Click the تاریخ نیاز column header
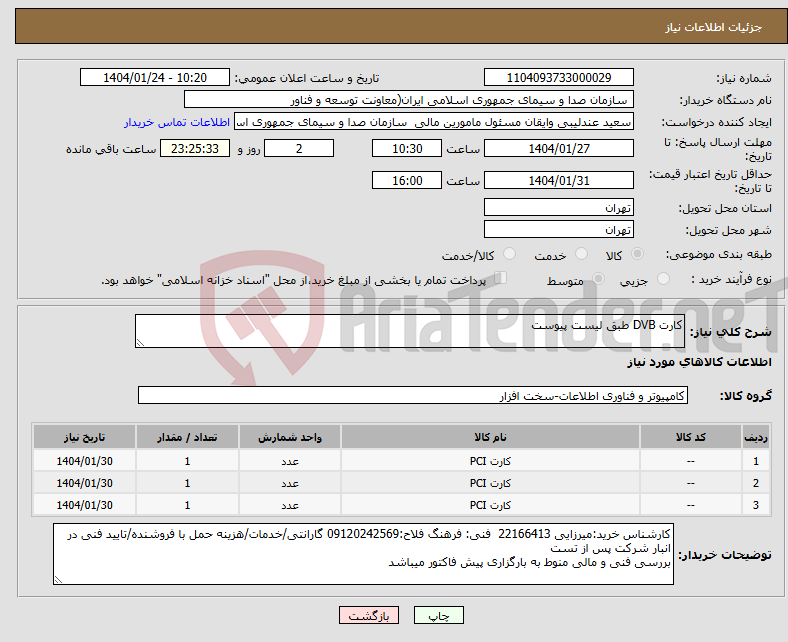Image resolution: width=788 pixels, height=642 pixels. click(84, 437)
